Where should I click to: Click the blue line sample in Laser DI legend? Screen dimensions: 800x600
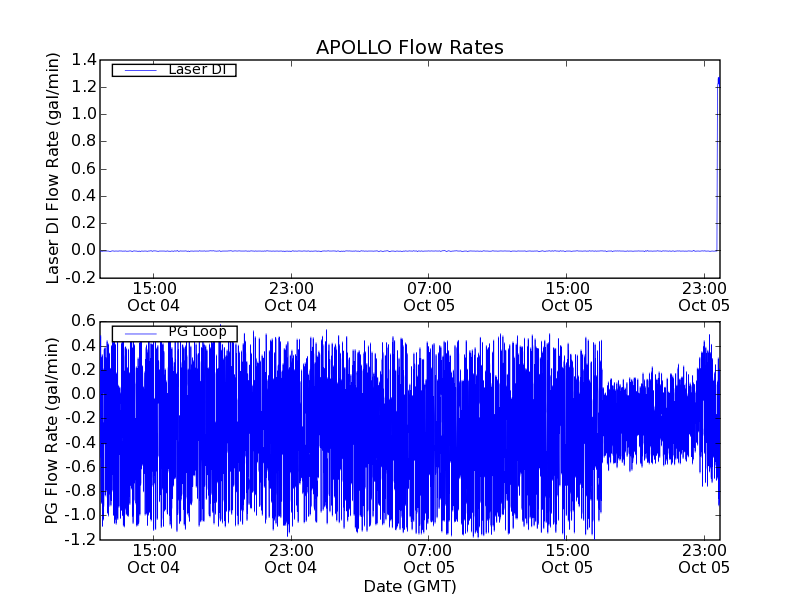pos(139,70)
